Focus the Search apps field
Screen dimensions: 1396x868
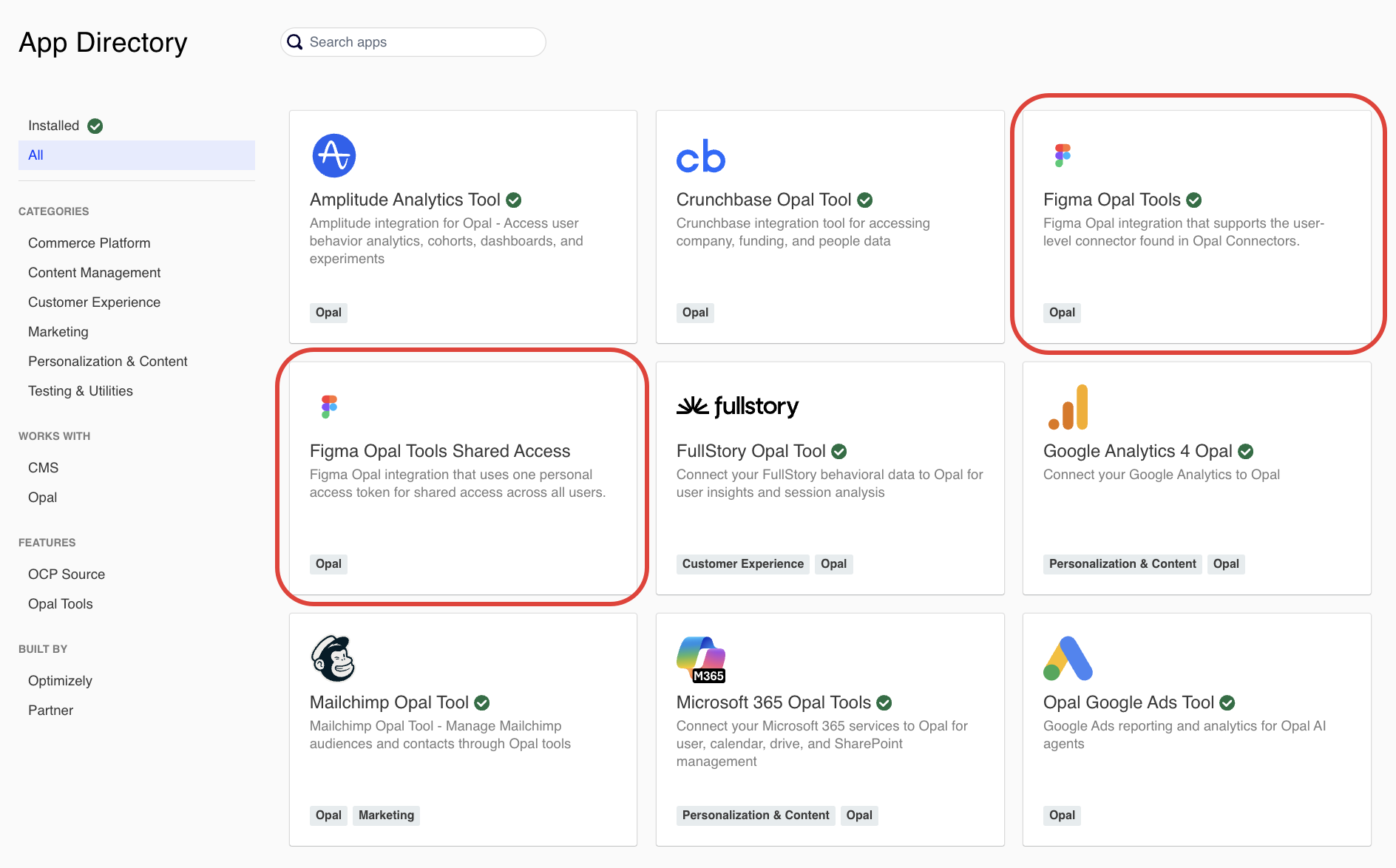coord(413,42)
